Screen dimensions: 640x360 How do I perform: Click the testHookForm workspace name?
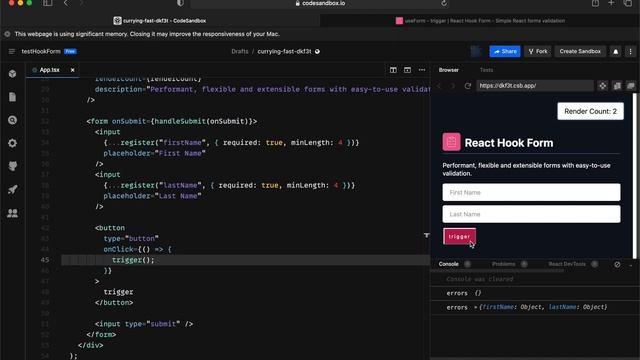point(41,51)
